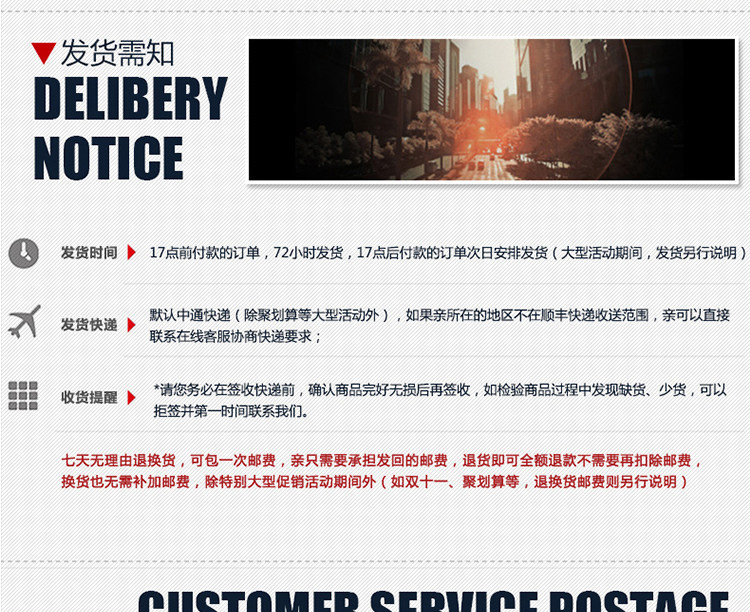The height and width of the screenshot is (612, 750).
Task: Click the airplane icon beside 发货快递
Action: click(24, 322)
